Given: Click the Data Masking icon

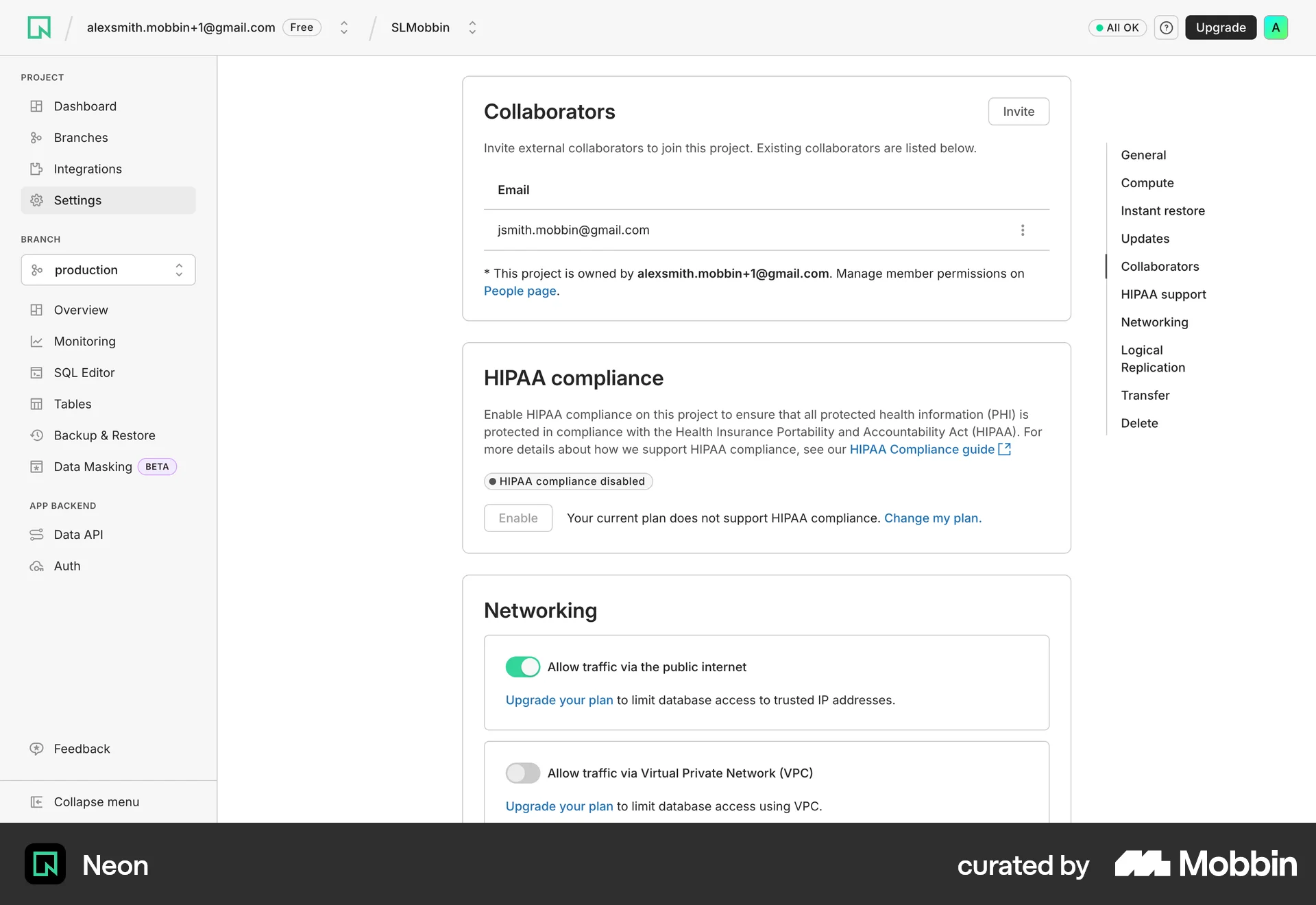Looking at the screenshot, I should [x=36, y=467].
